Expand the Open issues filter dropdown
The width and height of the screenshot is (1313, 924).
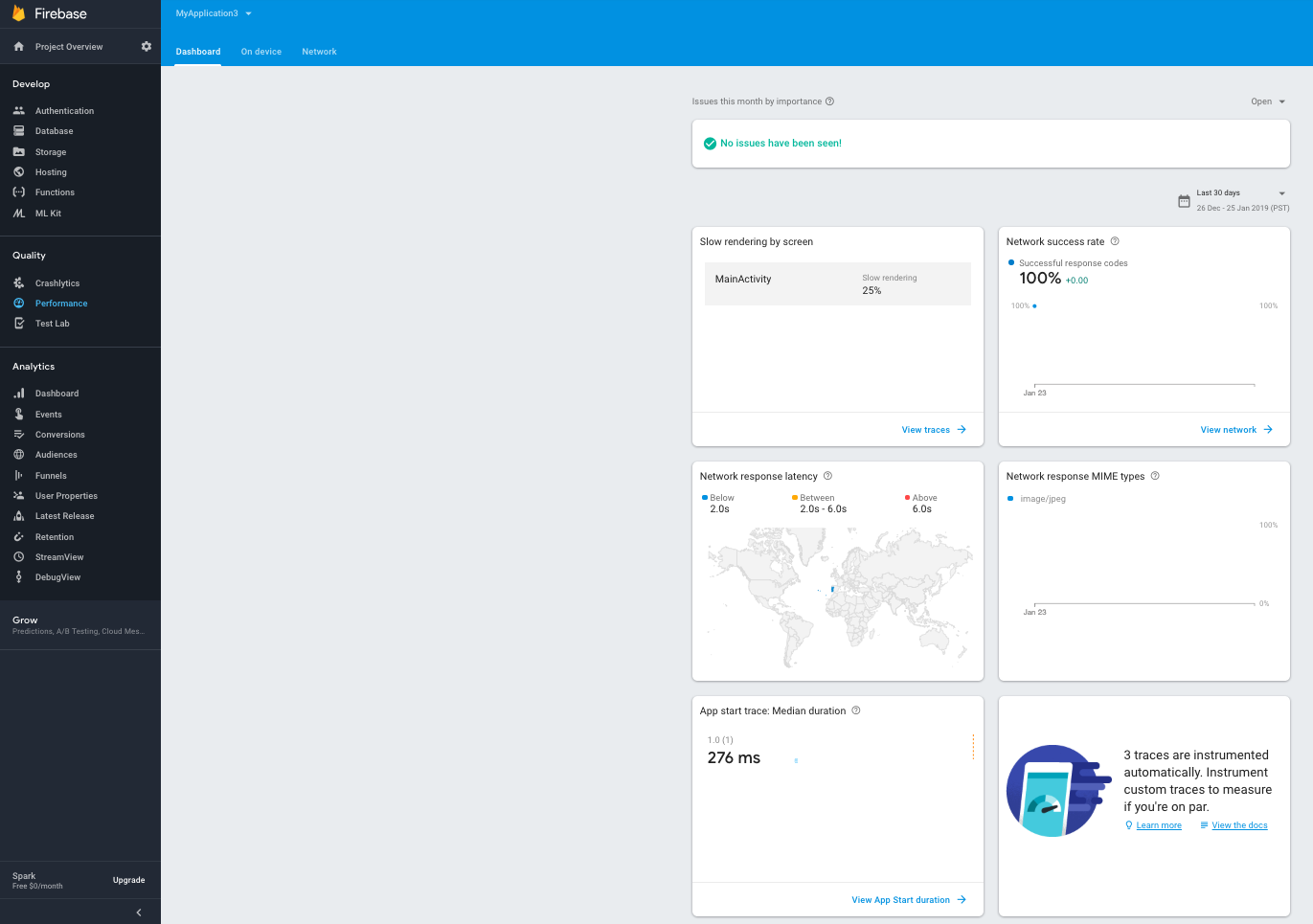pos(1266,101)
